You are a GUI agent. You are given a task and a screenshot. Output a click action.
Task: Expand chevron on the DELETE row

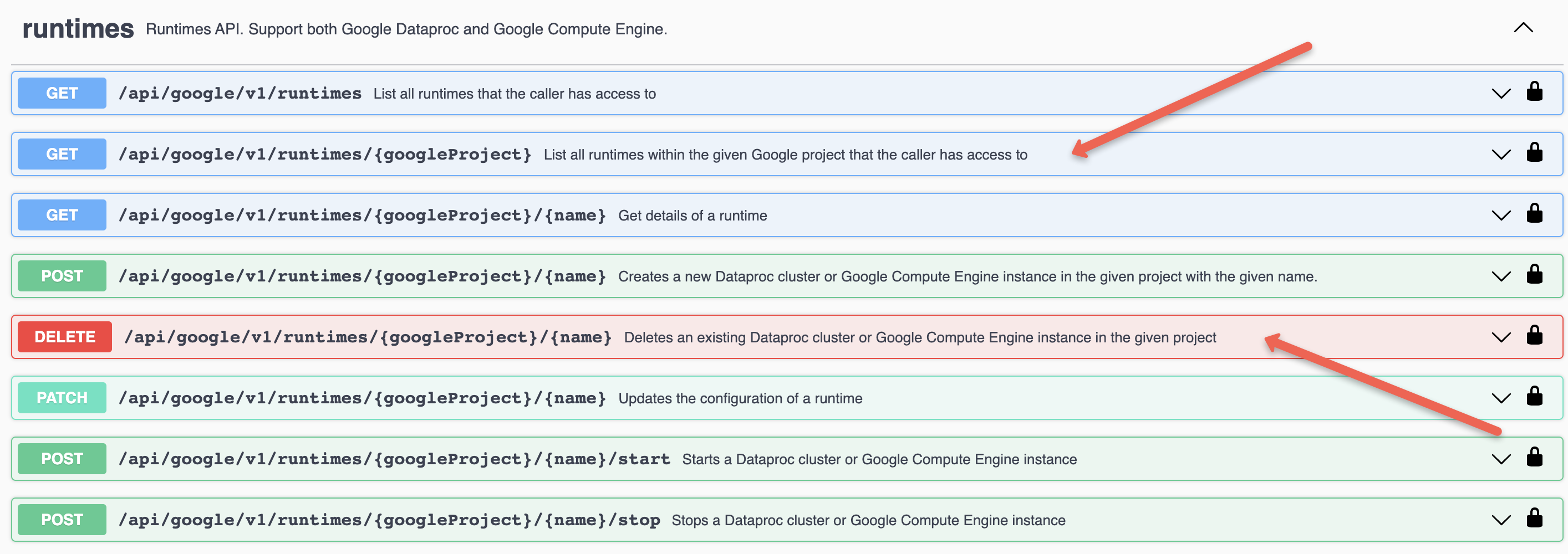pos(1501,337)
